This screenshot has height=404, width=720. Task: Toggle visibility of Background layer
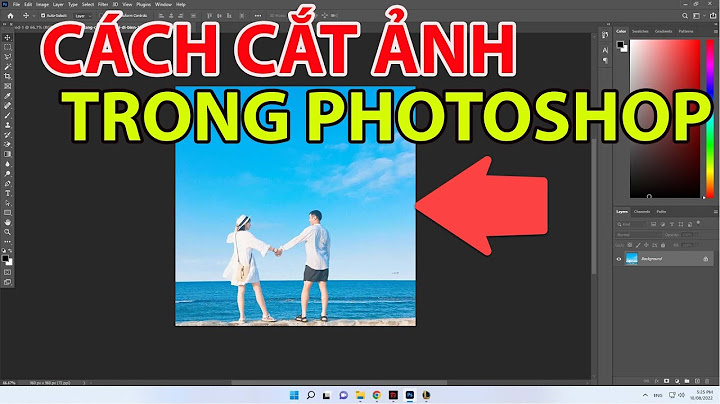[x=619, y=259]
